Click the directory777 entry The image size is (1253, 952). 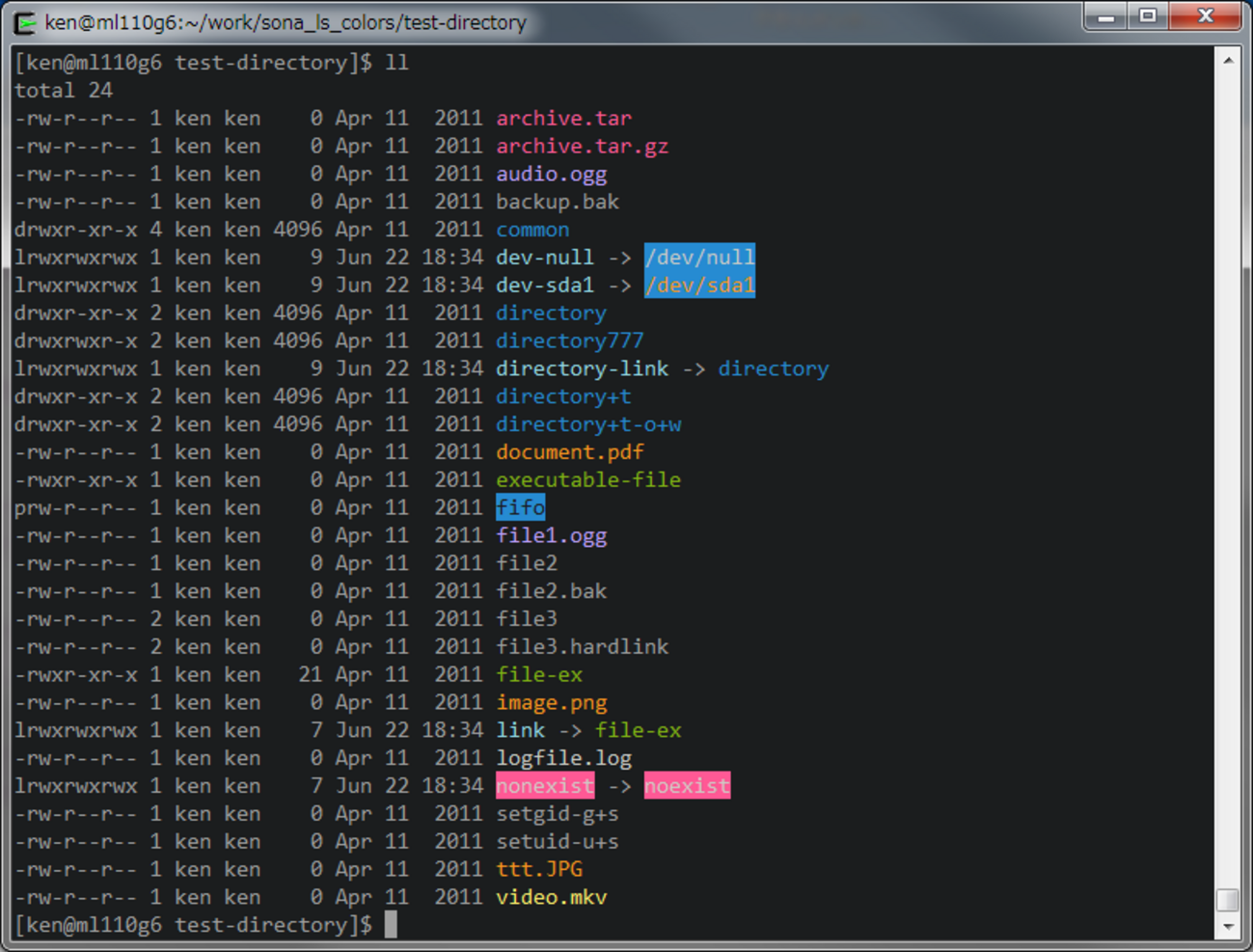point(569,341)
